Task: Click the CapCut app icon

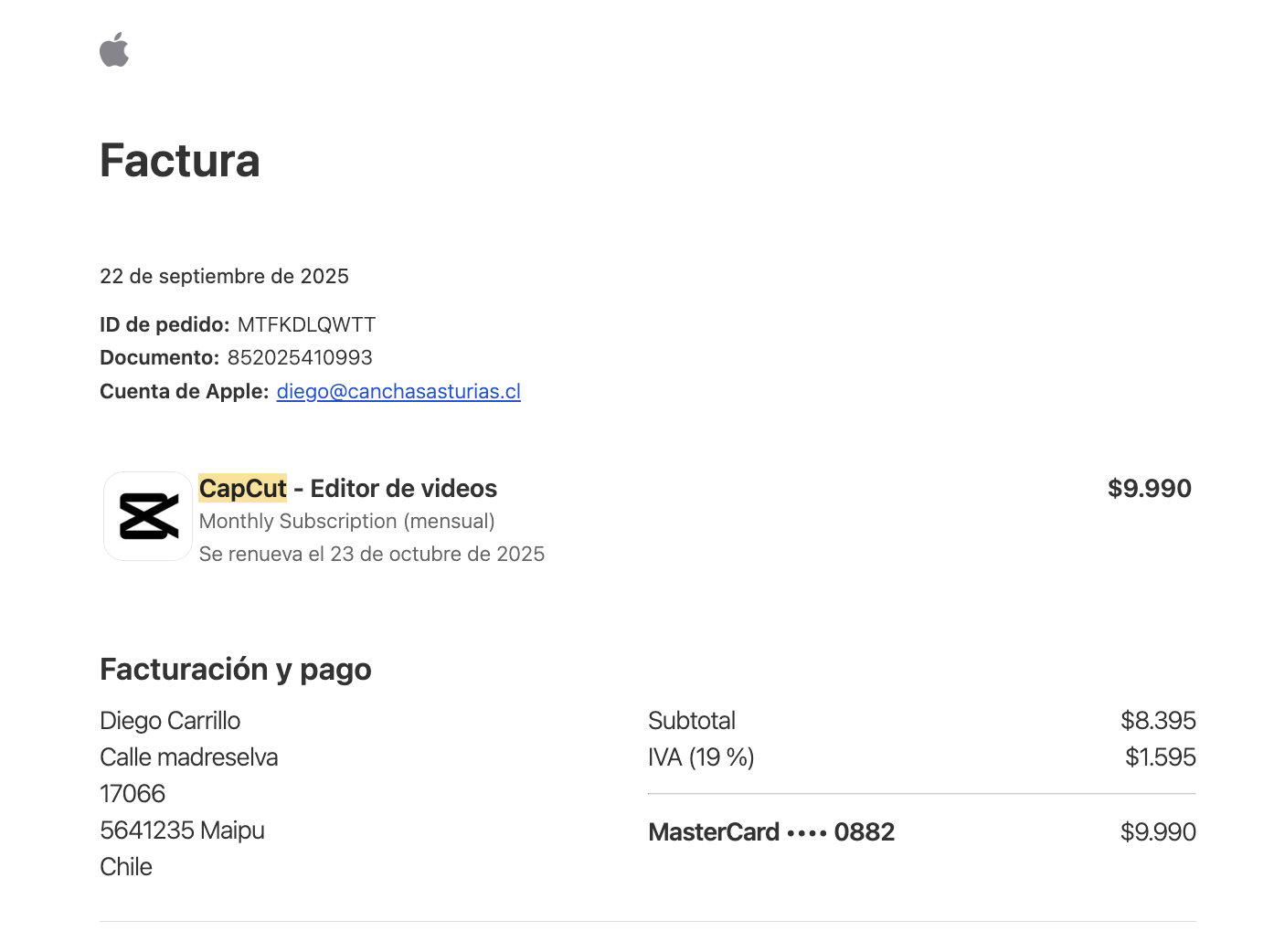Action: point(148,516)
